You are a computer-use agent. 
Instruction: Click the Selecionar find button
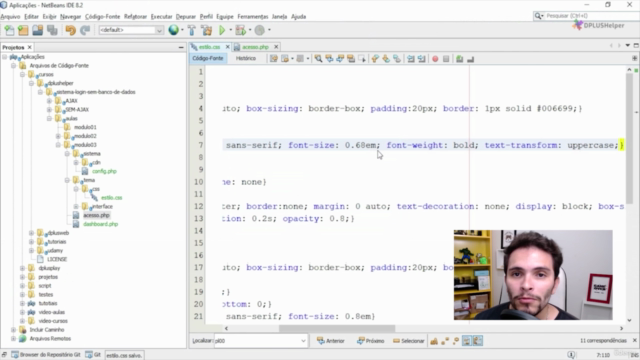pyautogui.click(x=409, y=341)
